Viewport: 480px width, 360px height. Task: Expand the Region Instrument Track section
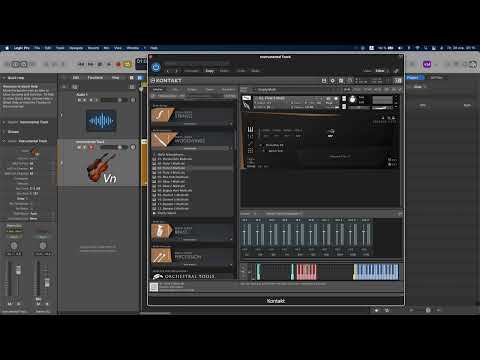pos(4,122)
